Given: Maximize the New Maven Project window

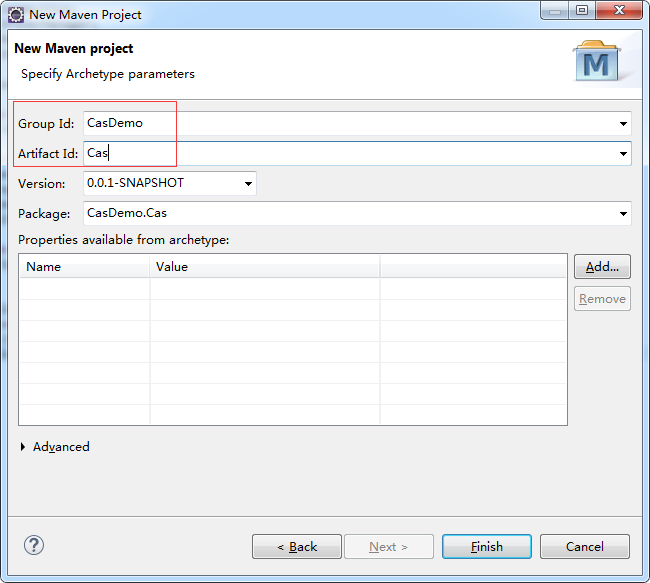Looking at the screenshot, I should click(582, 10).
